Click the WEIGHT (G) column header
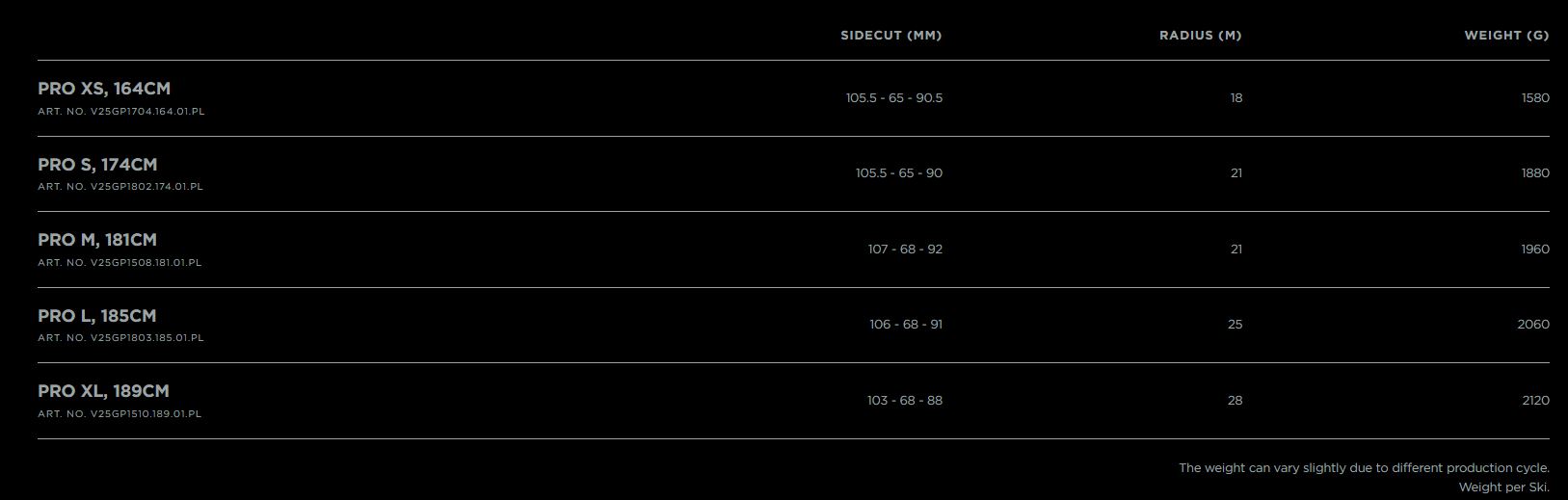 (x=1506, y=36)
